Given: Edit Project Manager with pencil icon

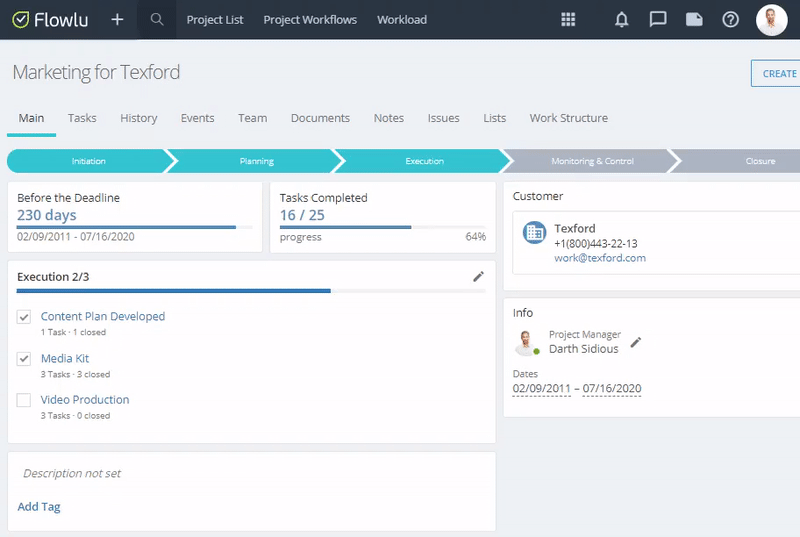Looking at the screenshot, I should point(635,342).
